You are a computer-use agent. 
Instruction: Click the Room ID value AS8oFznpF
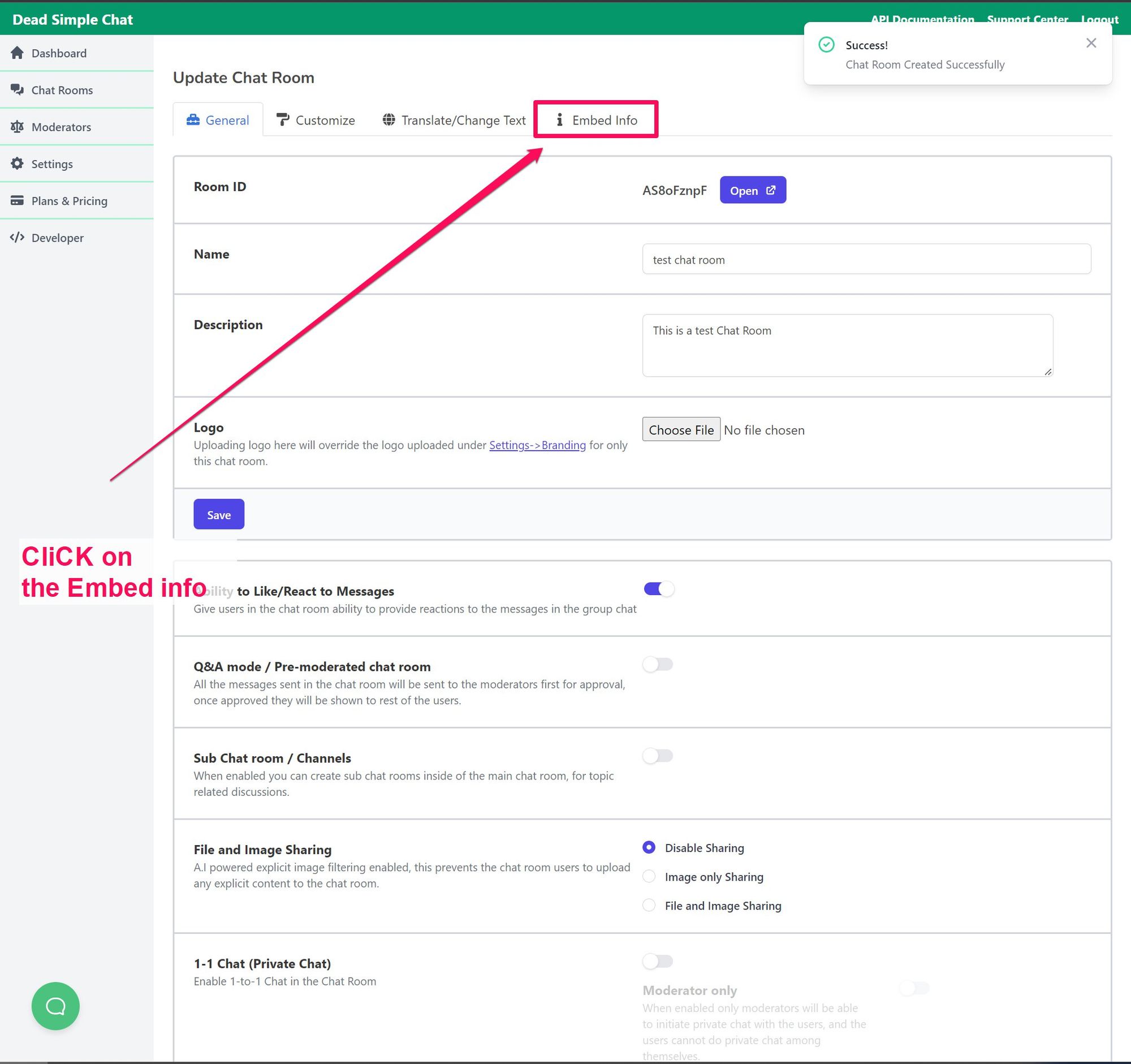tap(675, 190)
